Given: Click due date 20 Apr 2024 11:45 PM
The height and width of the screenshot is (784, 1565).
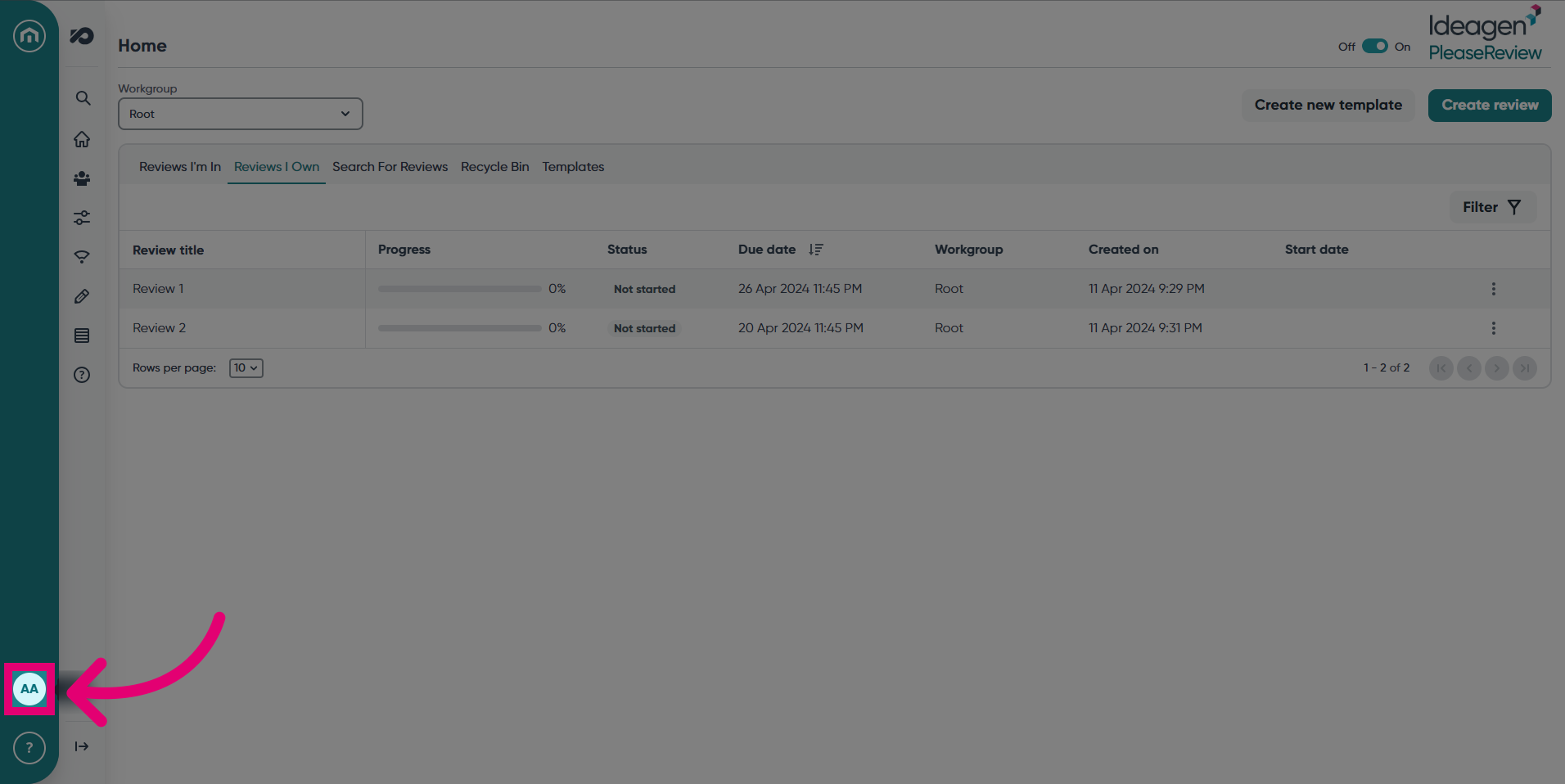Looking at the screenshot, I should (x=801, y=328).
